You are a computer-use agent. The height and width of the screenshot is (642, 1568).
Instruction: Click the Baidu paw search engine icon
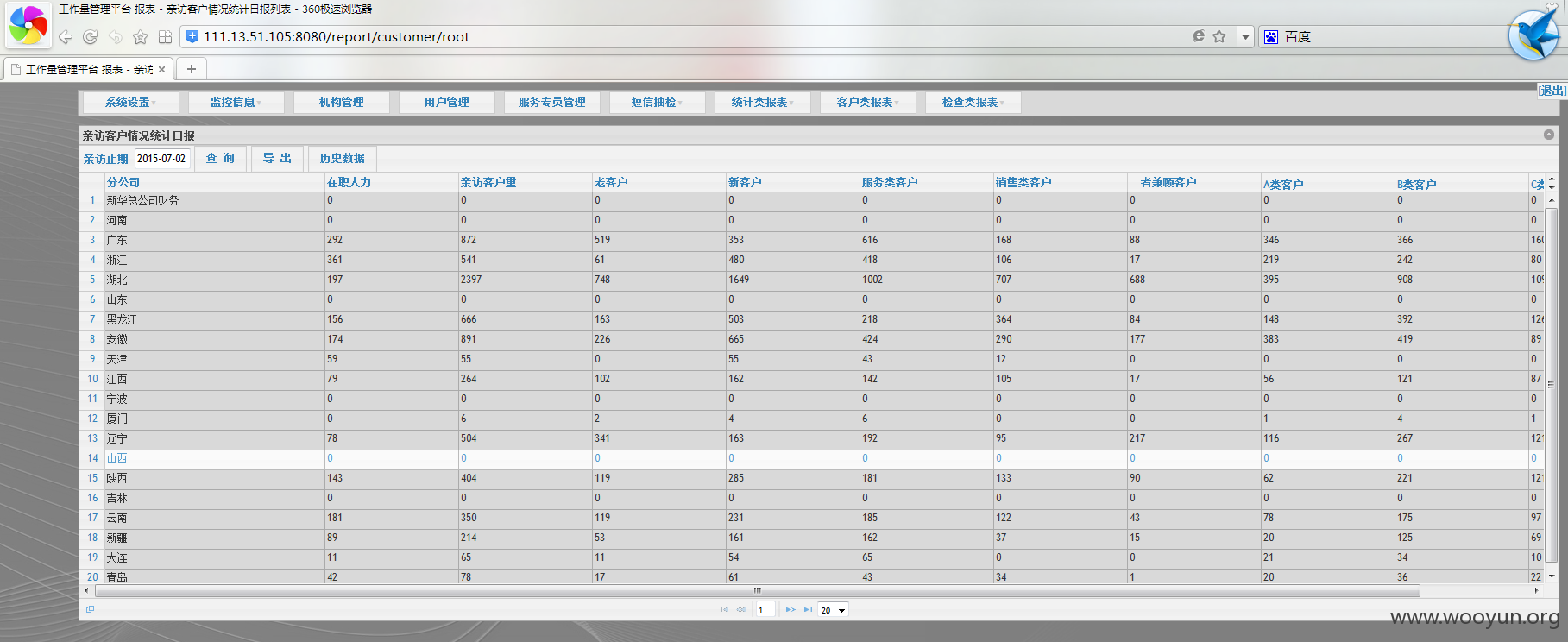point(1271,37)
